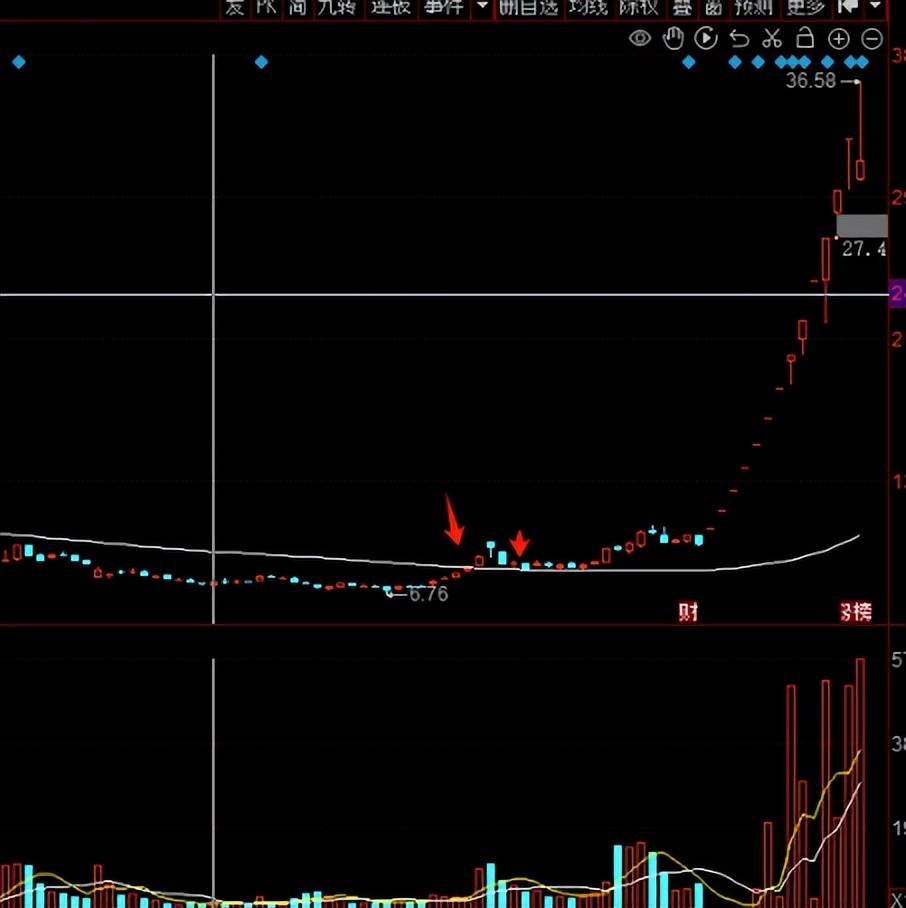The width and height of the screenshot is (906, 908).
Task: Click the gray price tag box
Action: coord(862,225)
